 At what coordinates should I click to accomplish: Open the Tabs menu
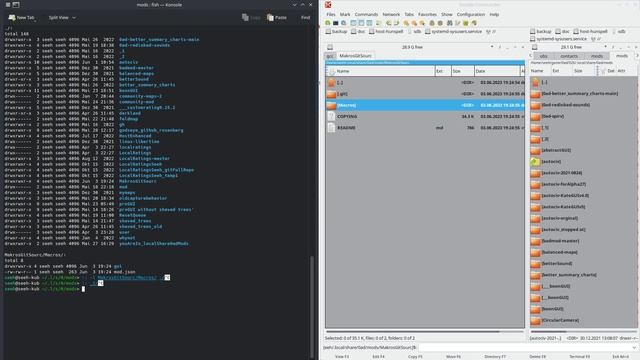409,14
